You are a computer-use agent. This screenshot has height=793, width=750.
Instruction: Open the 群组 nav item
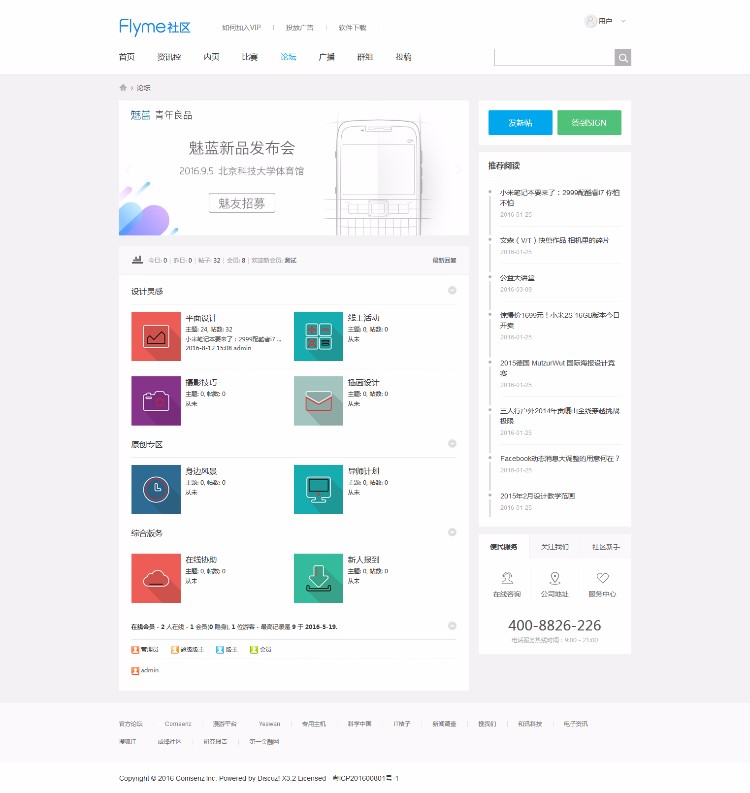pos(365,57)
